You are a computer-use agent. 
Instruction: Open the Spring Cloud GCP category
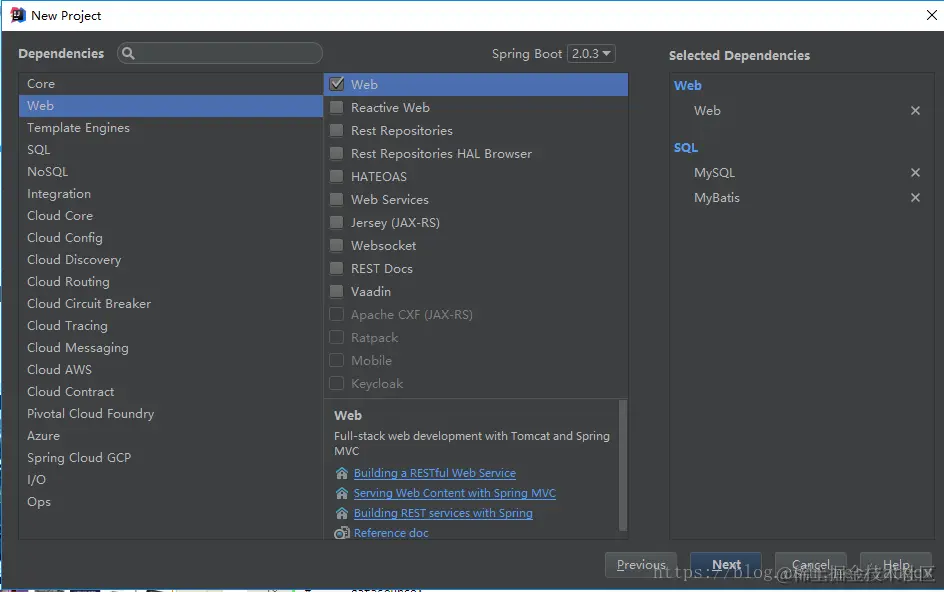point(171,458)
